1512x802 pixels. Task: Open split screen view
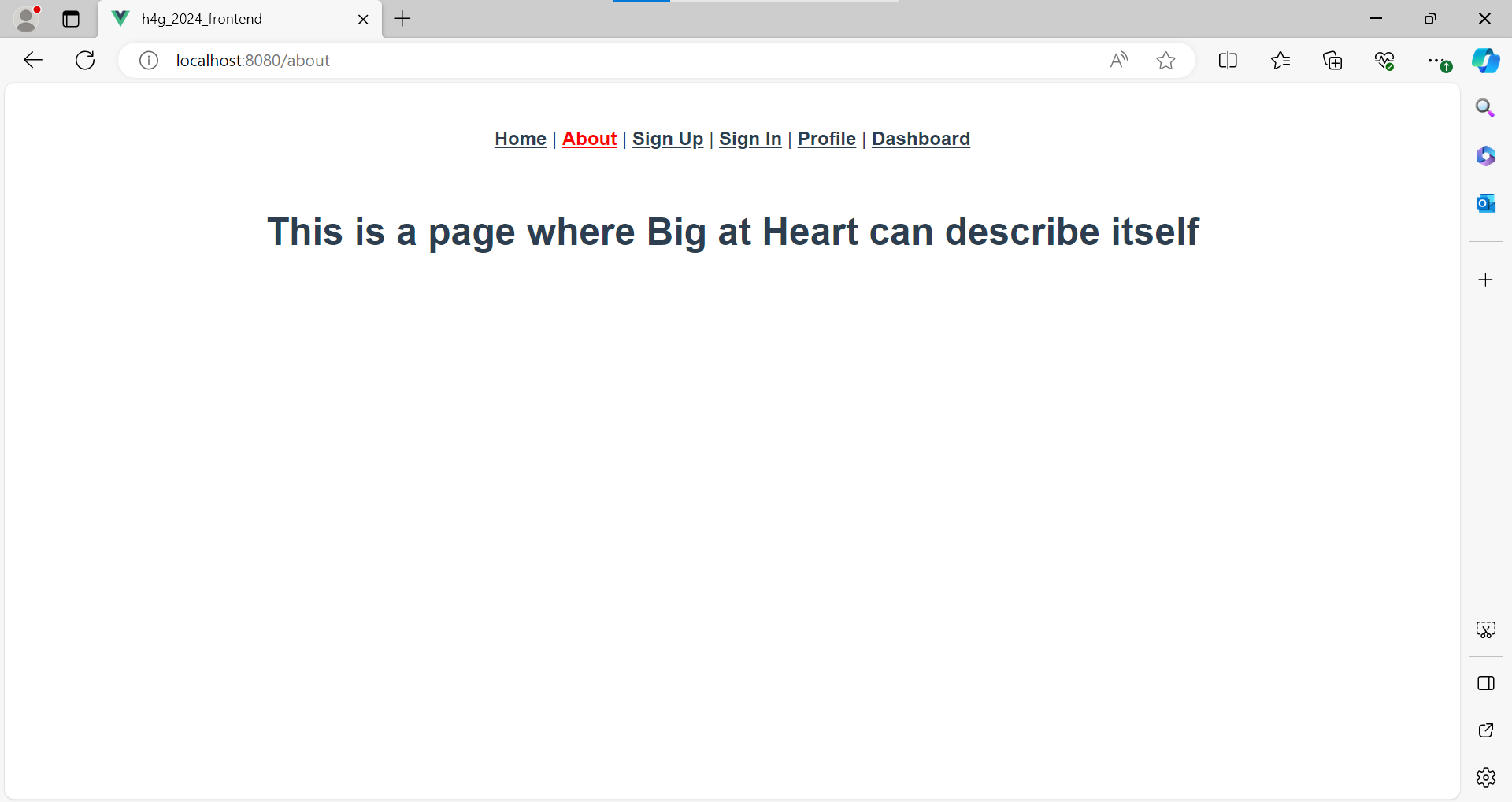click(1228, 60)
